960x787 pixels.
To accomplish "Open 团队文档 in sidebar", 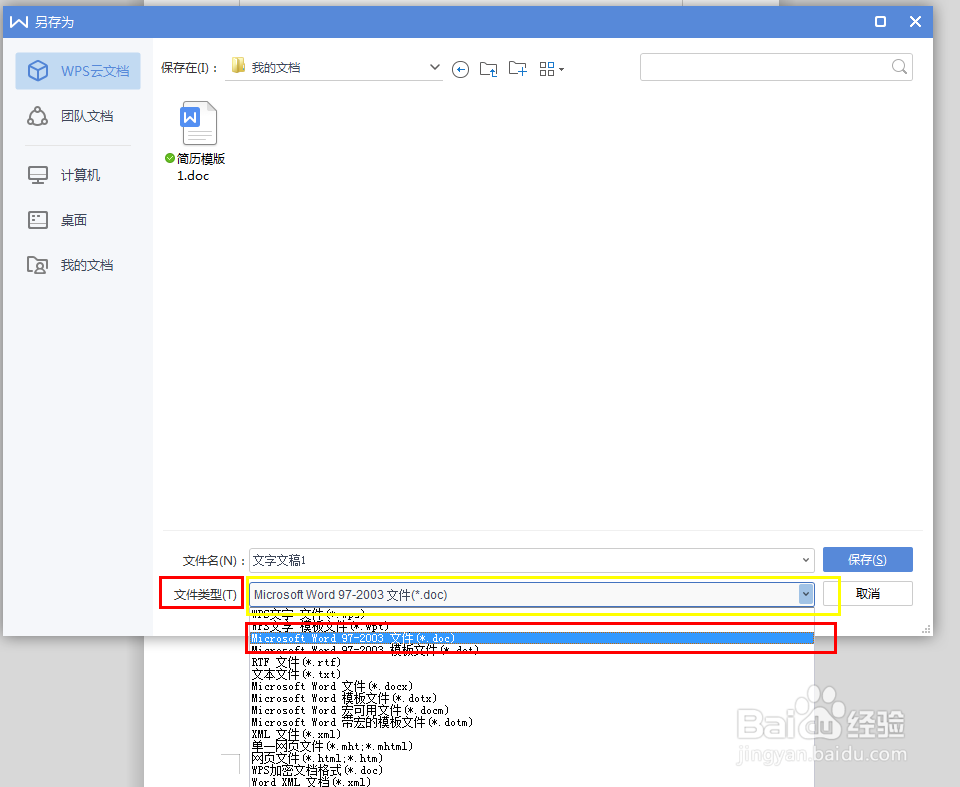I will (78, 116).
